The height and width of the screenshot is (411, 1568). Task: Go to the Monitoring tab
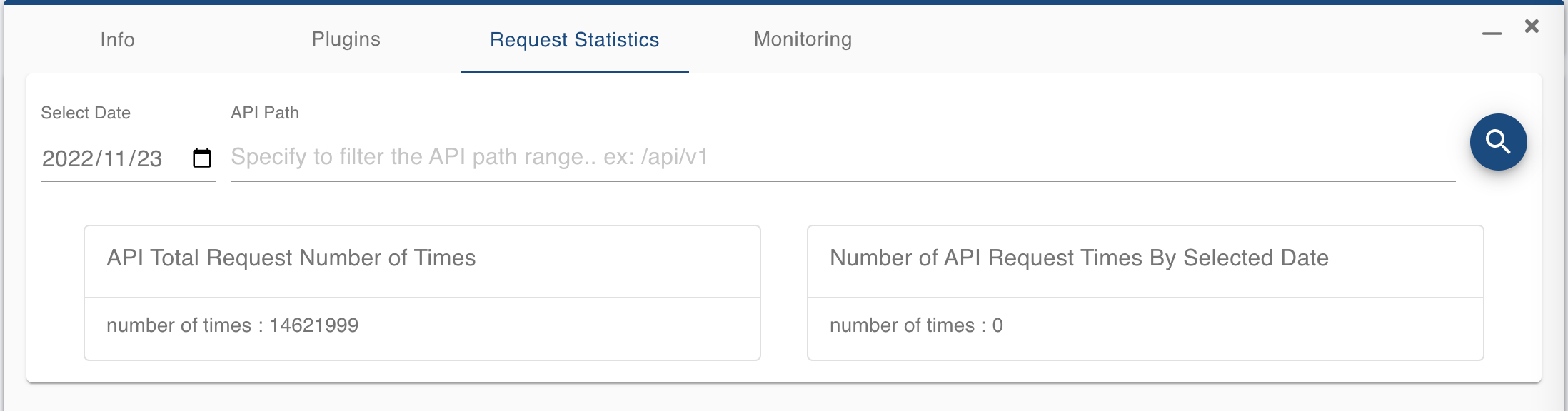pos(803,39)
